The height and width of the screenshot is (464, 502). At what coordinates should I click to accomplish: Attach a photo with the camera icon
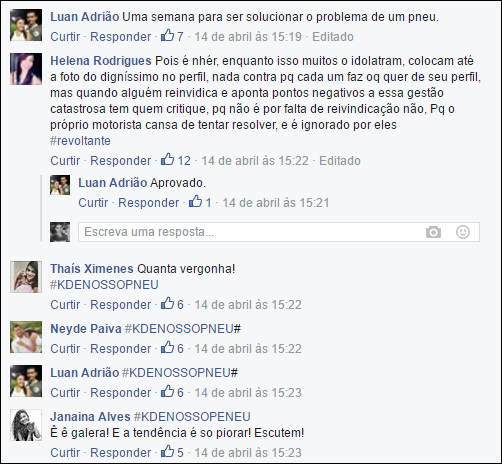tap(433, 232)
